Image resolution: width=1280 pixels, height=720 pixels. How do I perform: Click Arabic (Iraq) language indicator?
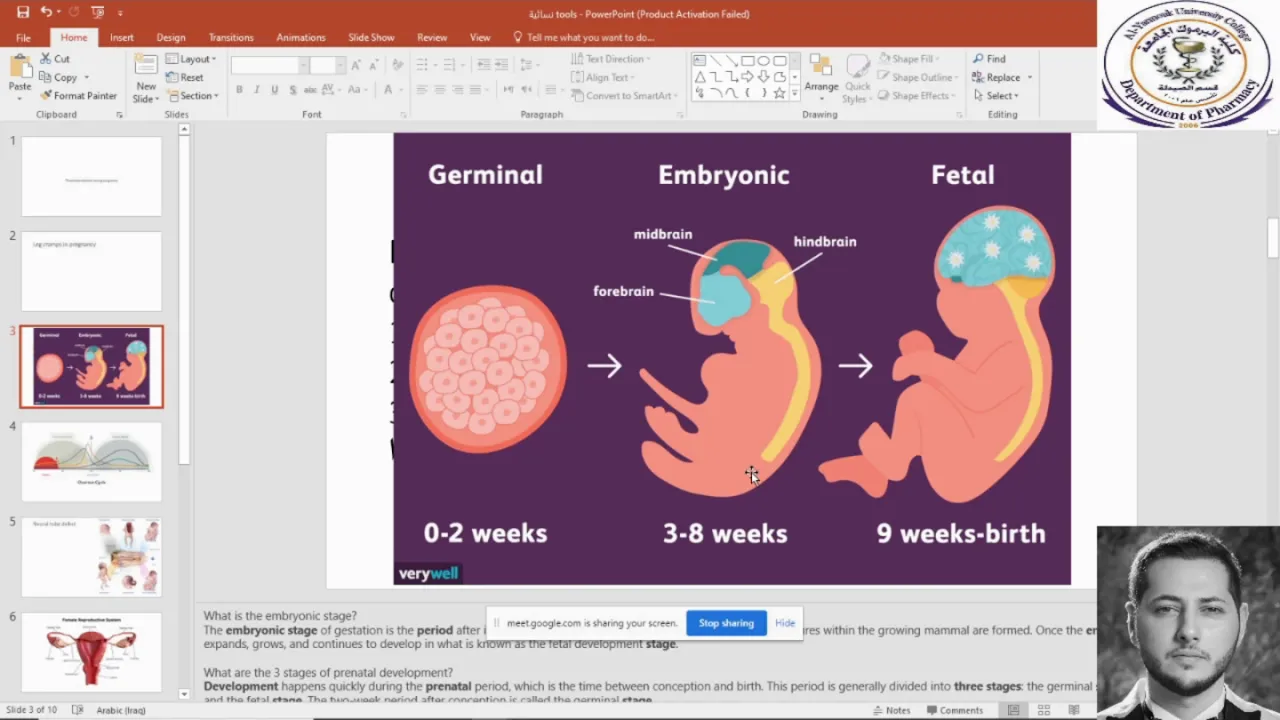coord(121,710)
